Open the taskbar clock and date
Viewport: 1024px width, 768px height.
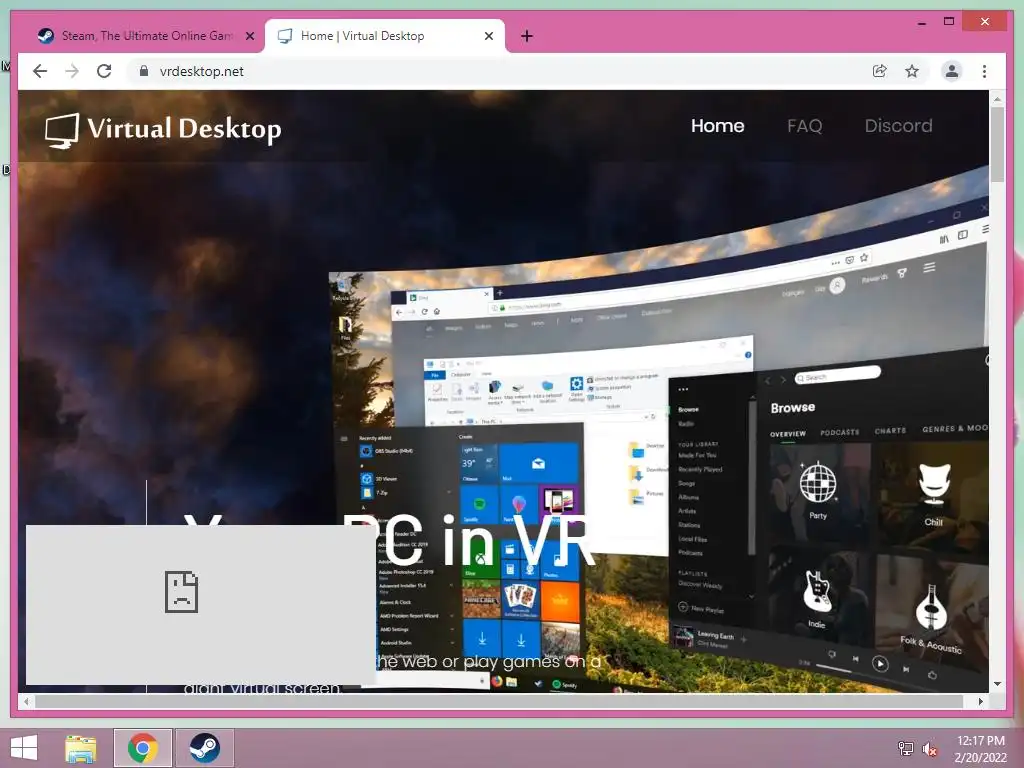pos(980,749)
